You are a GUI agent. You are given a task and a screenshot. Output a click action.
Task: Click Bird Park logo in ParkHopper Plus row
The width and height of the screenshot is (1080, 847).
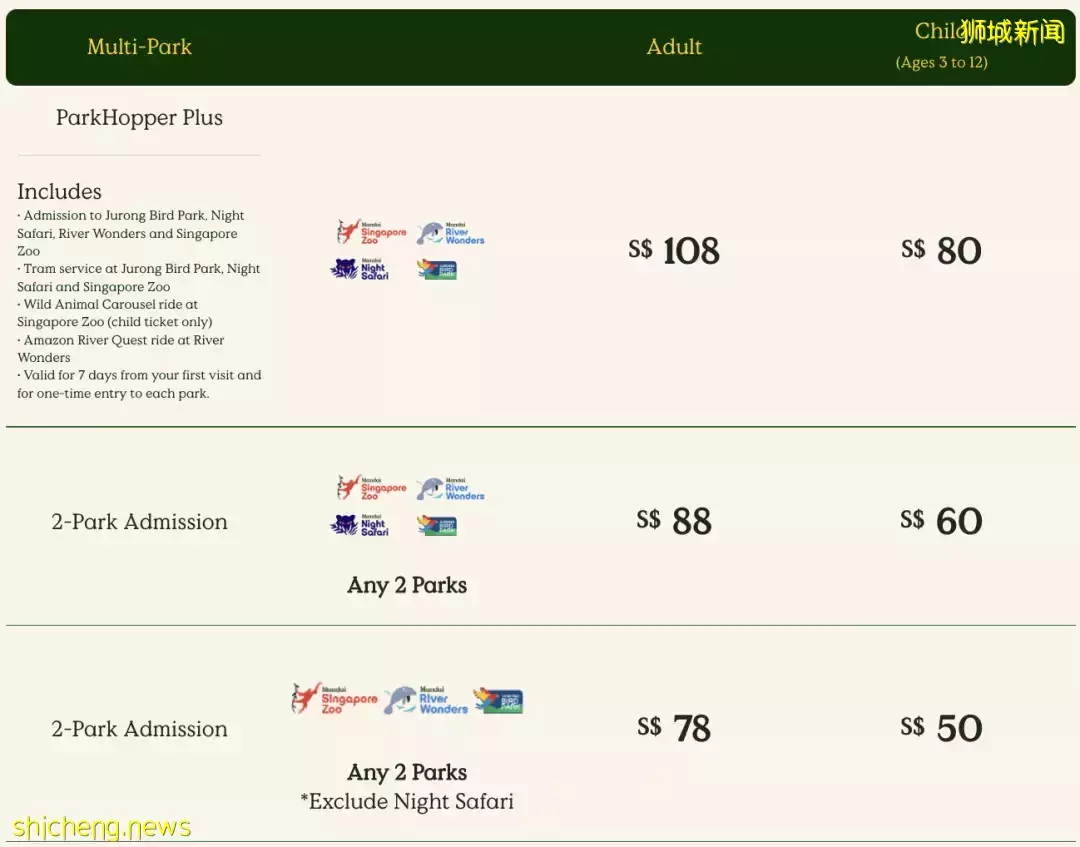coord(436,269)
